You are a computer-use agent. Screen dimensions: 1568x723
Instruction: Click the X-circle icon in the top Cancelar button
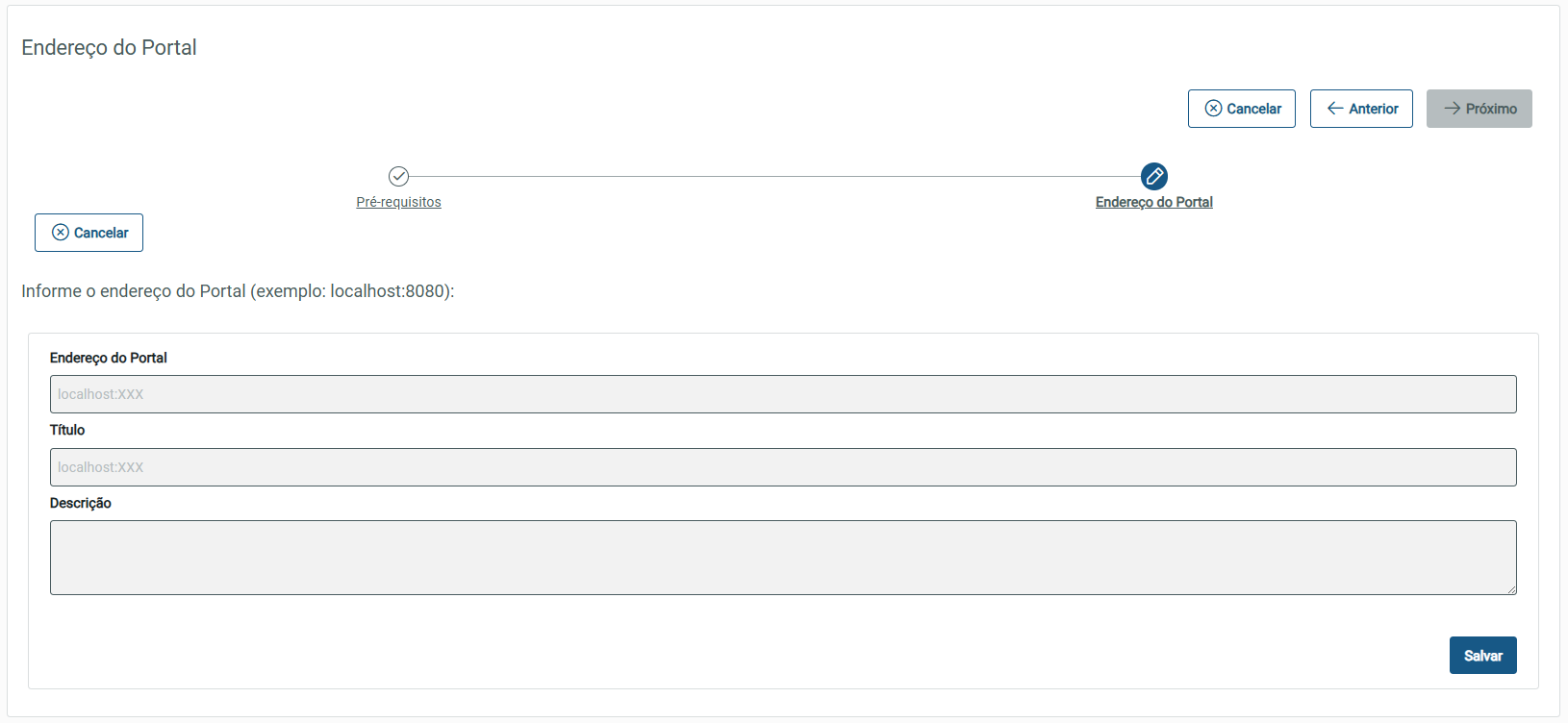pos(1214,109)
